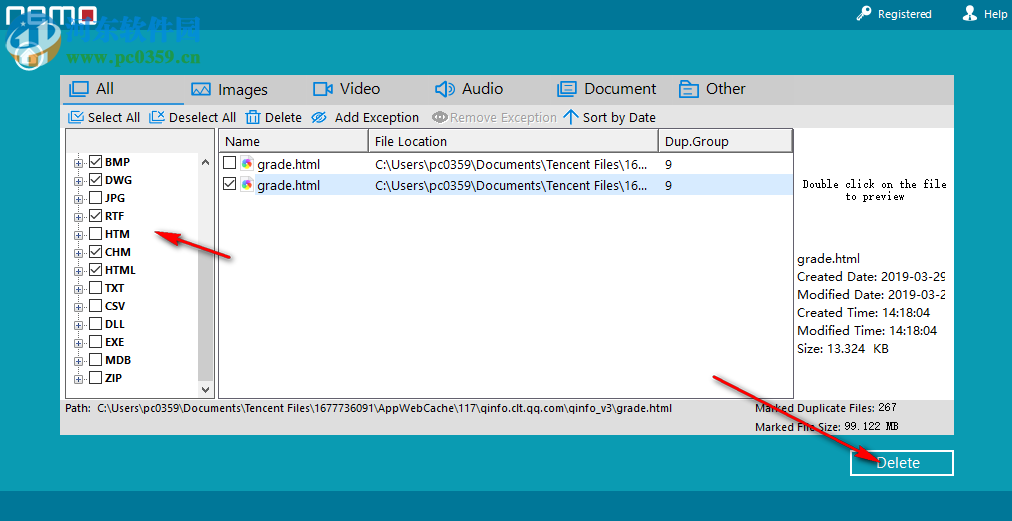Click the file type list scroll down arrow
The image size is (1012, 521).
coord(205,389)
